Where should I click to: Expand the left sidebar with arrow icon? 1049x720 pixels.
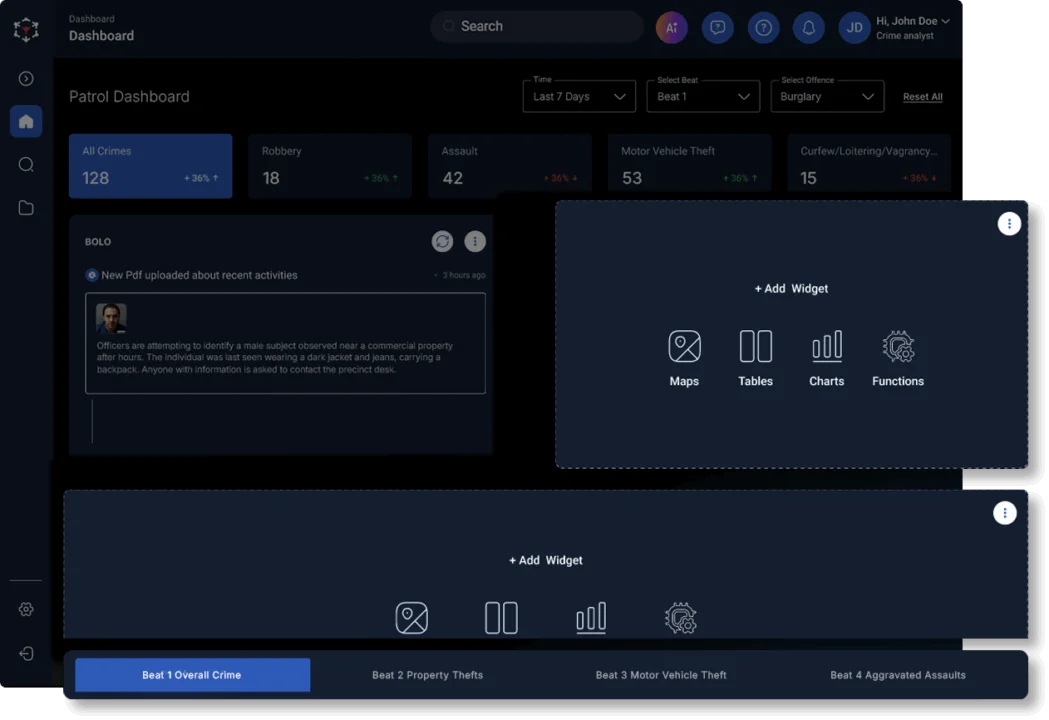click(x=26, y=79)
